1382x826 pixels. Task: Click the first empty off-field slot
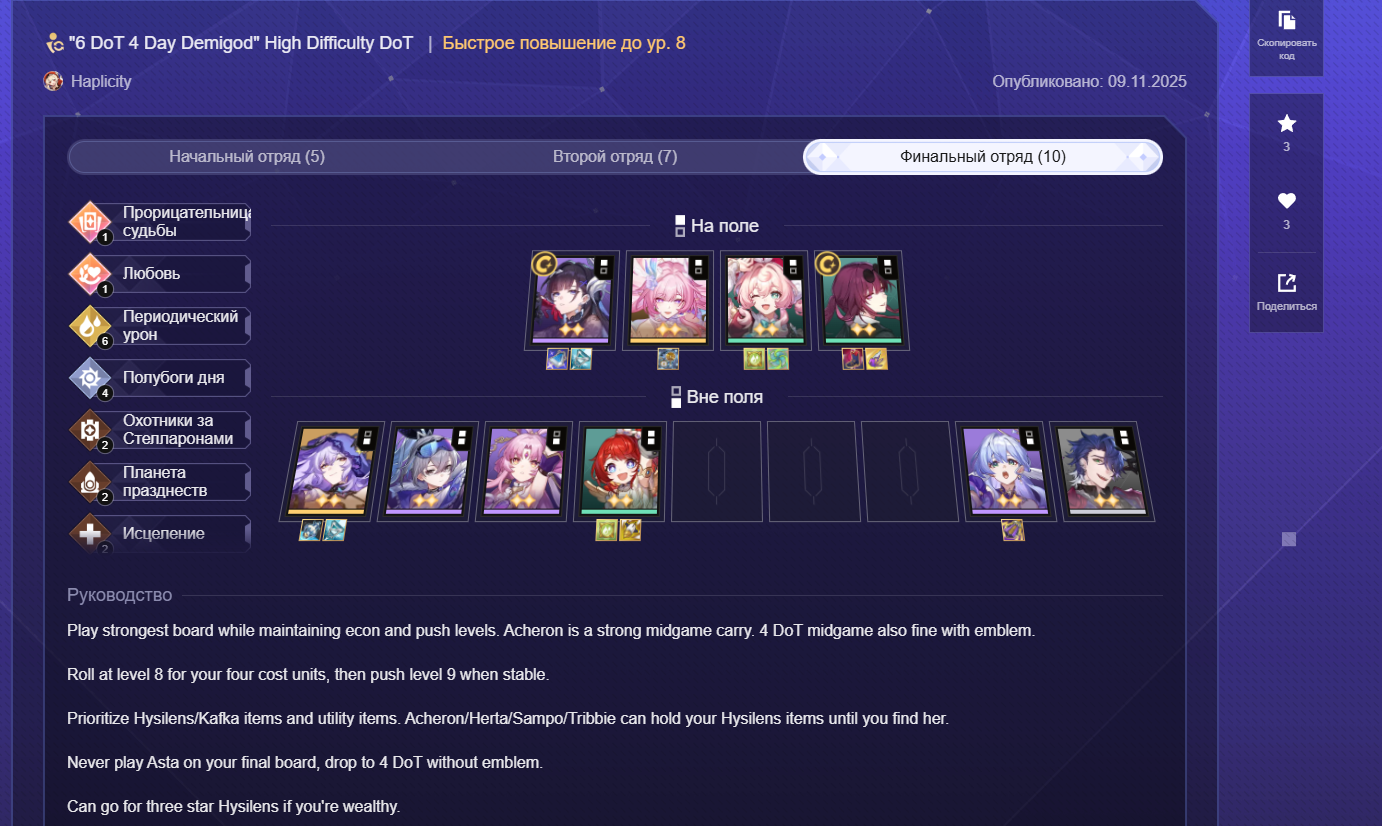click(x=716, y=471)
